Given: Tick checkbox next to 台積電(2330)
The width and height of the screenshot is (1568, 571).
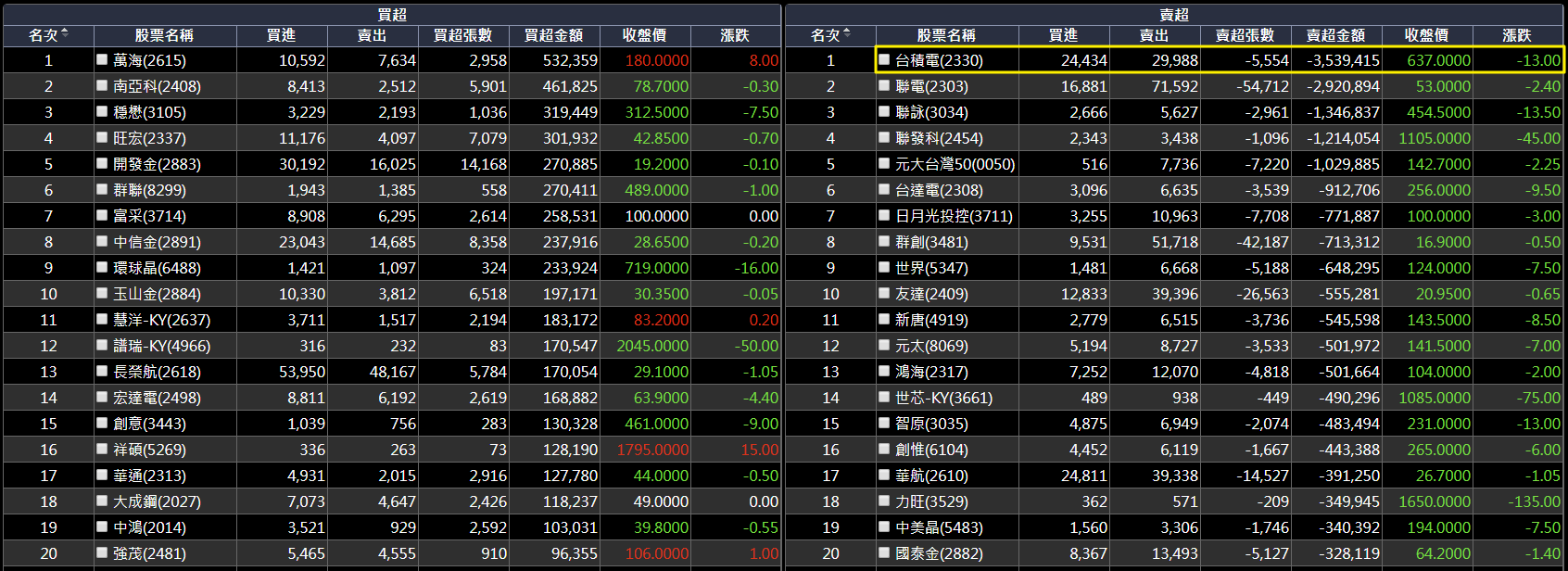Looking at the screenshot, I should coord(884,59).
